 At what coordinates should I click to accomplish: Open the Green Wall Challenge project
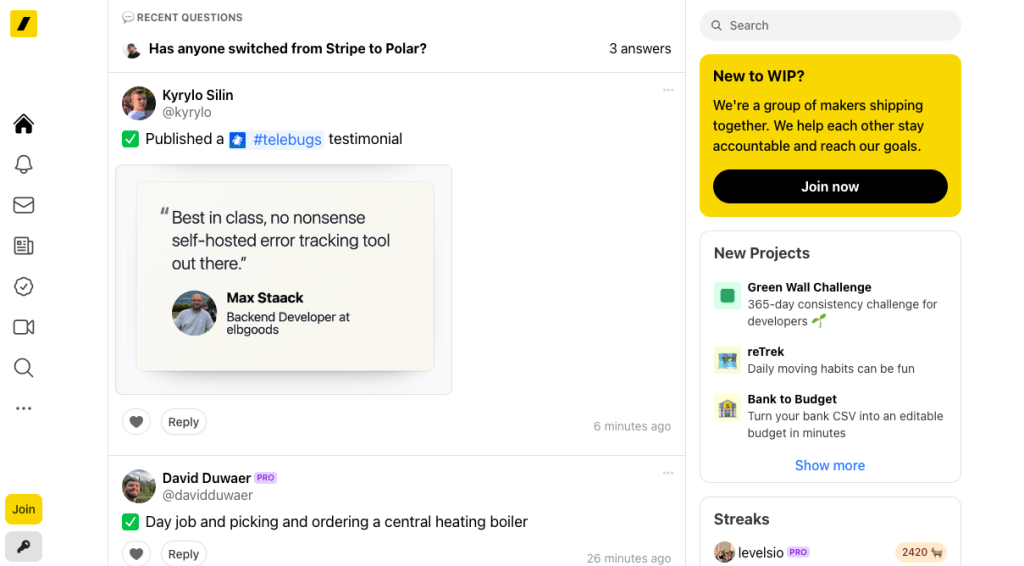pos(809,287)
